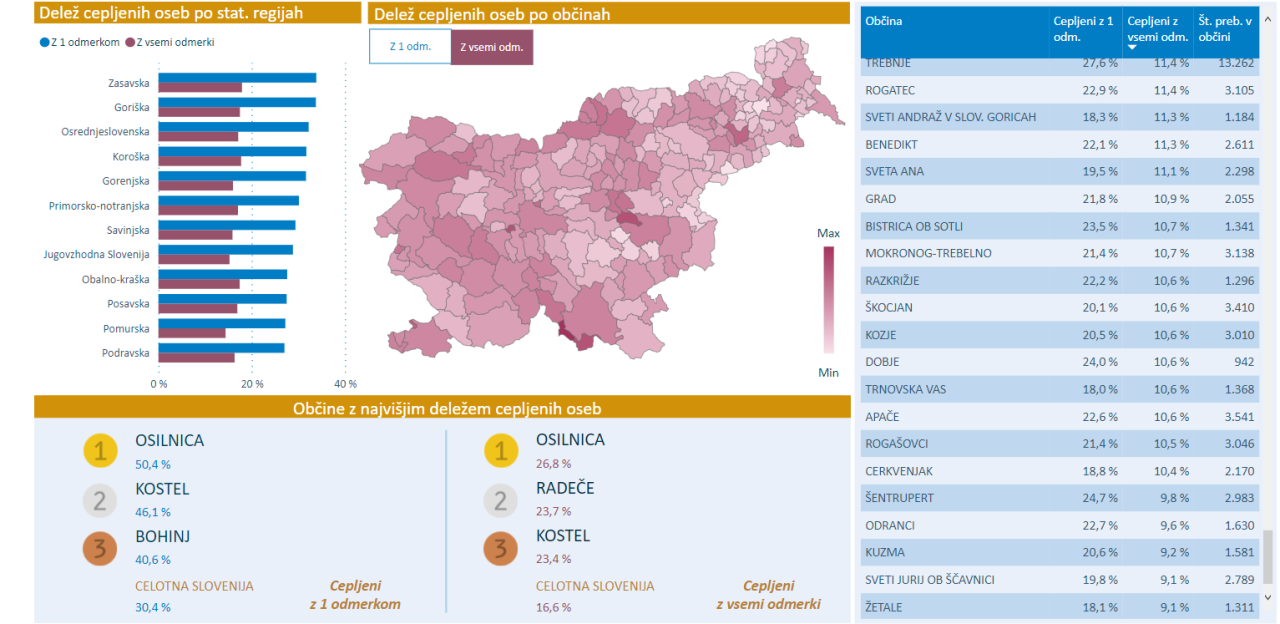Screen dimensions: 1280x624
Task: Click the silver number 2 badge beside RADEČE
Action: click(501, 499)
